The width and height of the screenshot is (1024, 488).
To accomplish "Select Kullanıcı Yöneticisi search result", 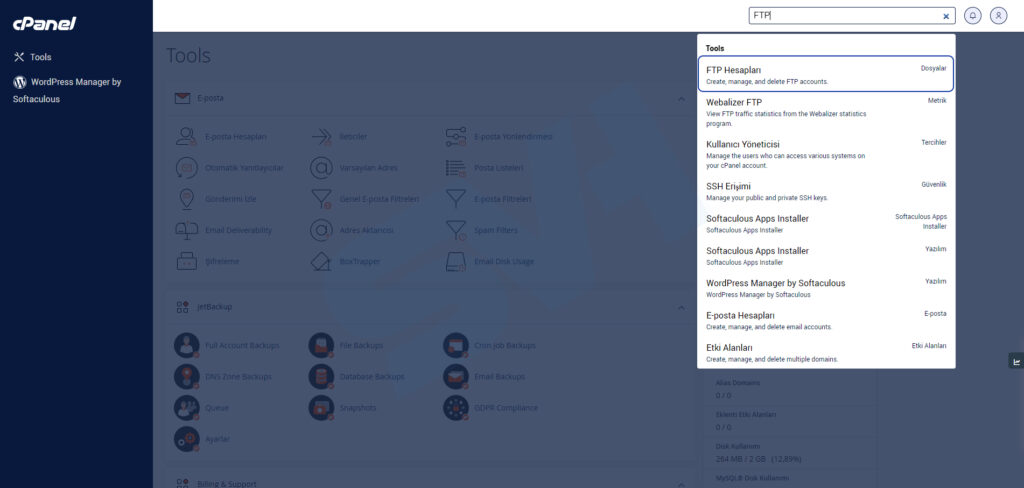I will click(x=825, y=154).
